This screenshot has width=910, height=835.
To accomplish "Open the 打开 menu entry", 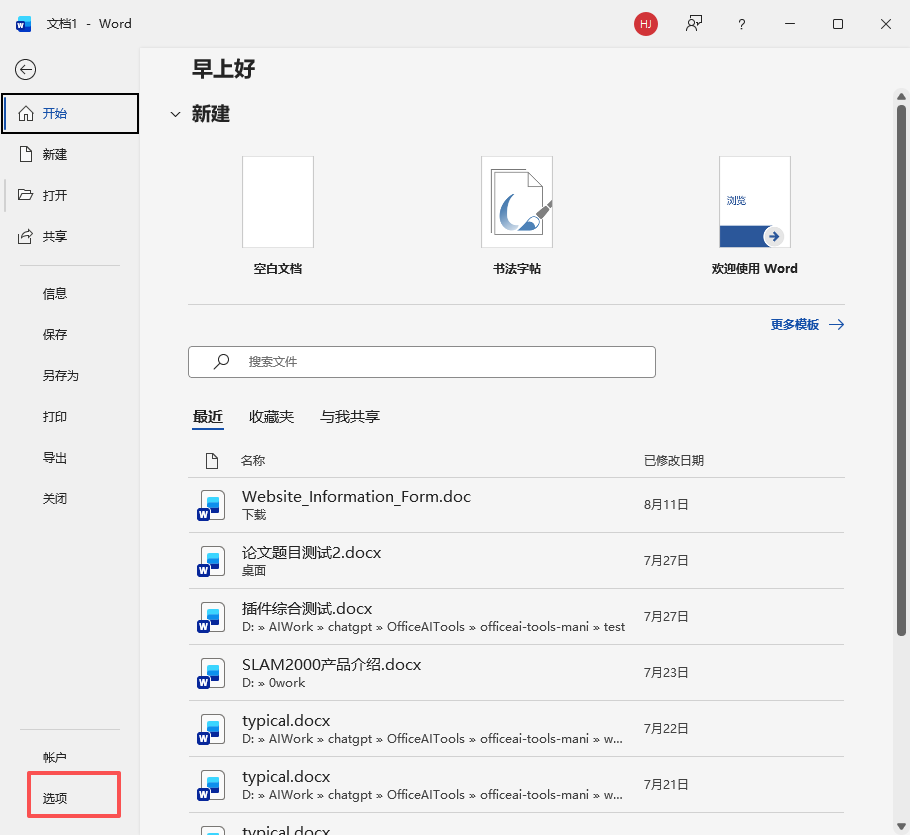I will (70, 195).
